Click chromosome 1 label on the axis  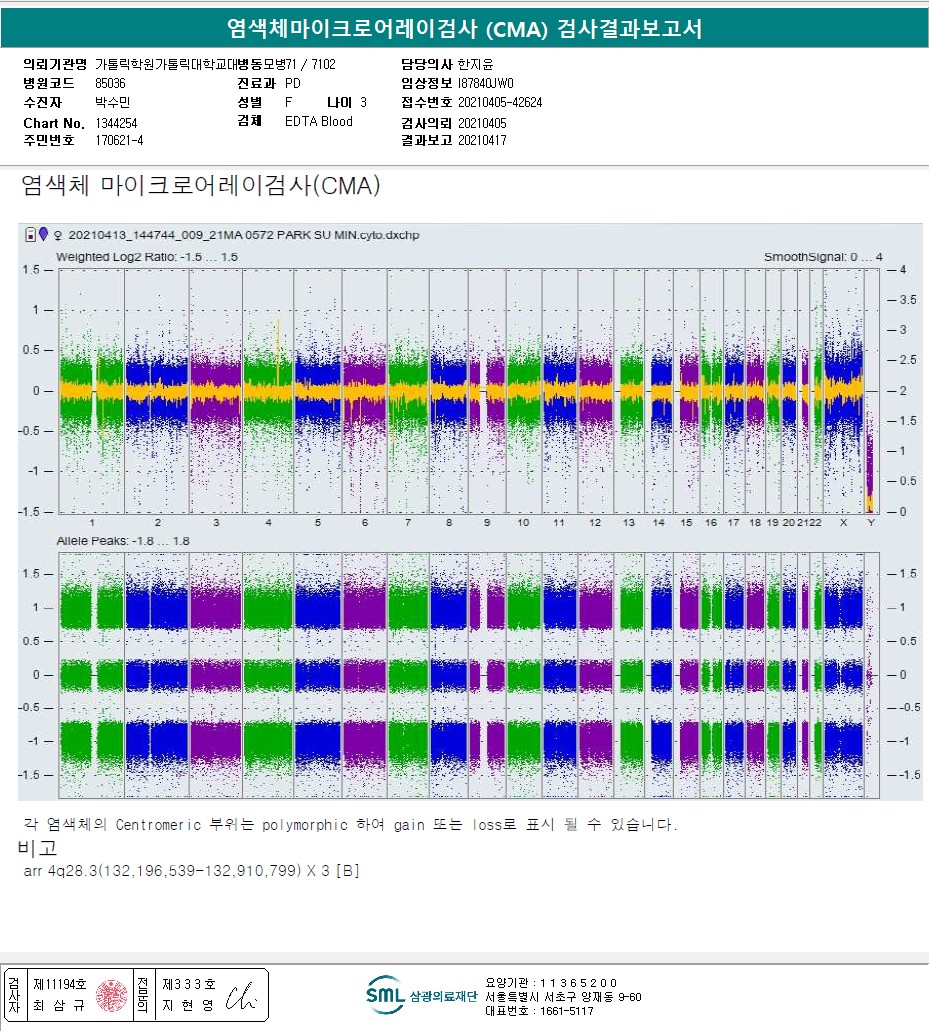coord(92,523)
